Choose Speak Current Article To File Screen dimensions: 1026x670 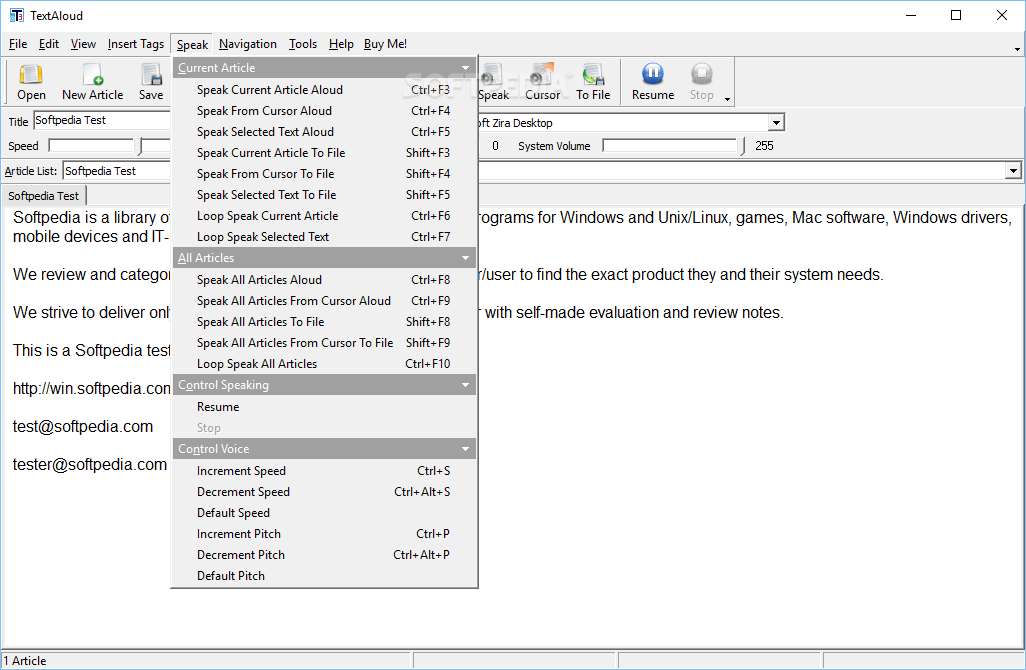(324, 152)
